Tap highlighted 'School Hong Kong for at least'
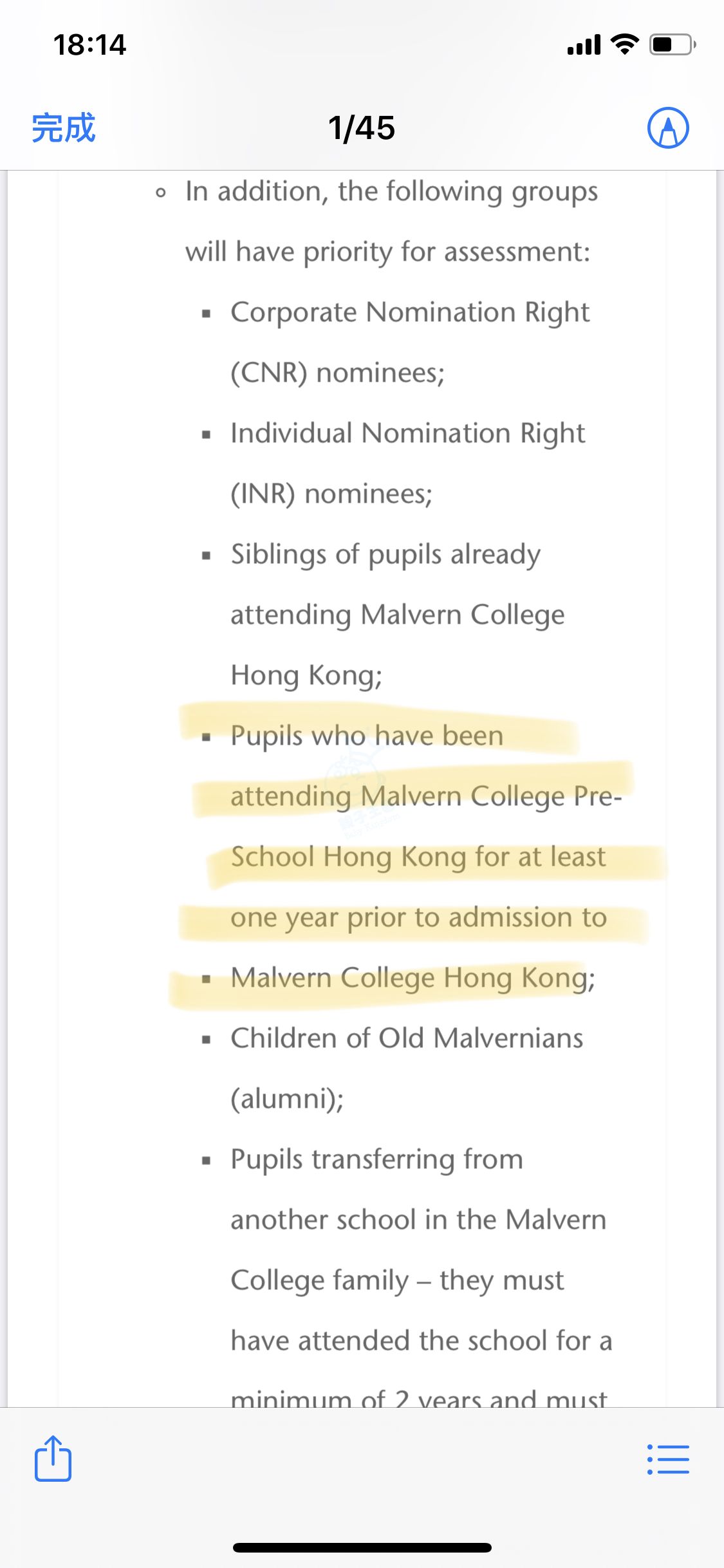The height and width of the screenshot is (1568, 724). click(x=418, y=857)
